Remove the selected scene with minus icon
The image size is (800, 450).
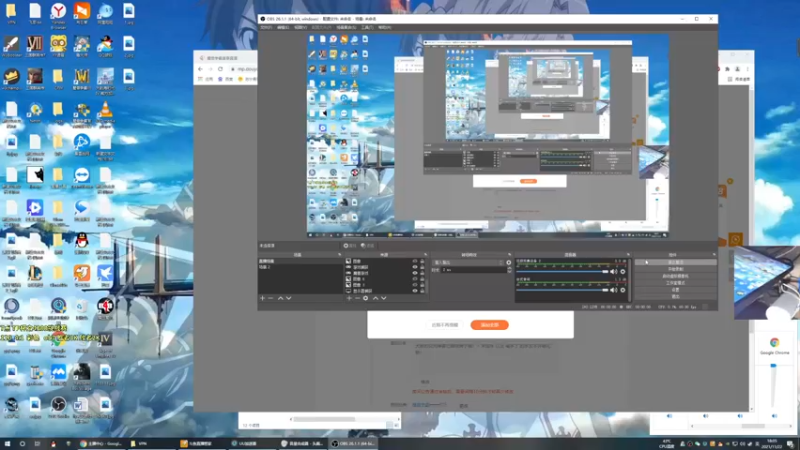coord(270,298)
